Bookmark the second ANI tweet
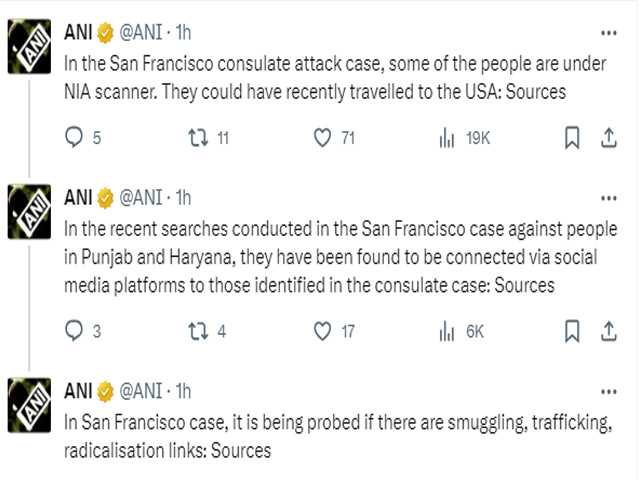The width and height of the screenshot is (640, 480). click(x=572, y=331)
